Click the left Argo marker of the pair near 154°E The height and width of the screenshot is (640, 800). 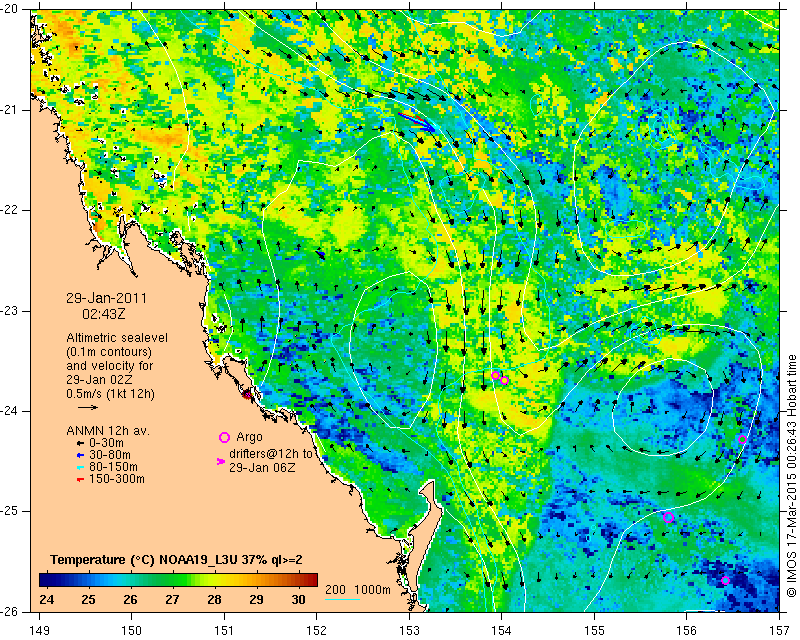point(495,375)
